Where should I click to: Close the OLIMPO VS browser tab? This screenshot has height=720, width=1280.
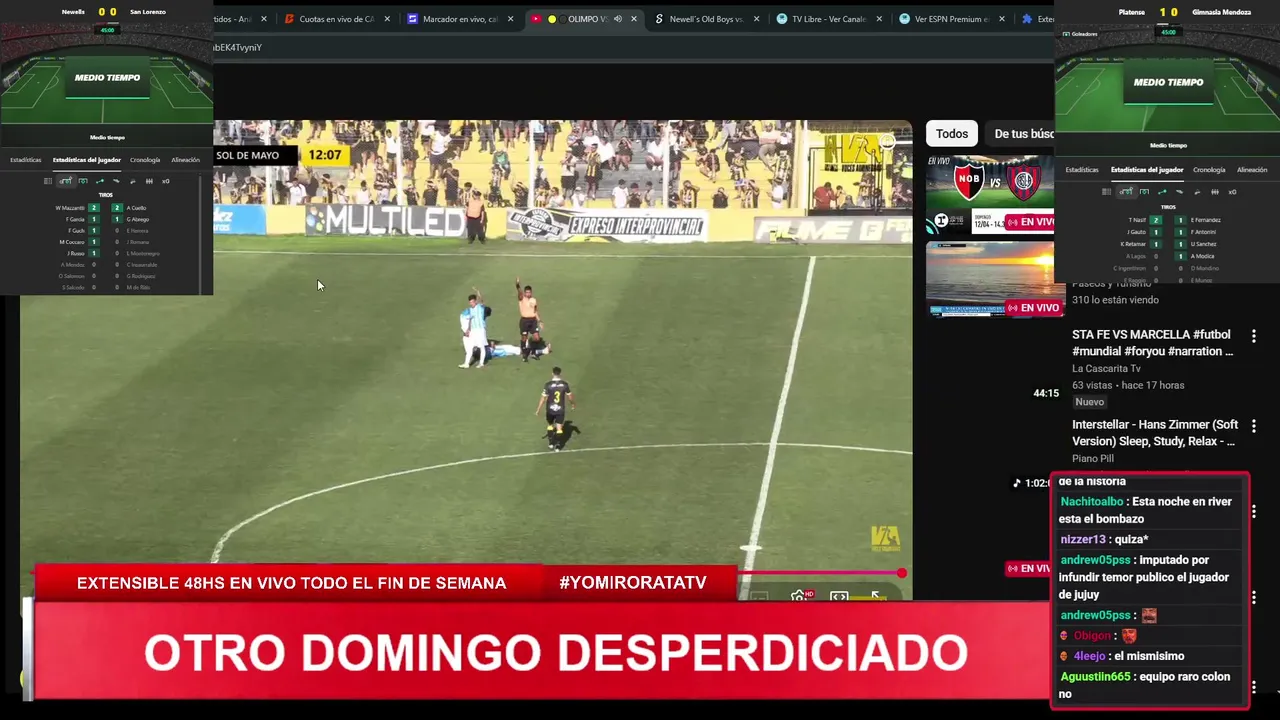point(634,19)
